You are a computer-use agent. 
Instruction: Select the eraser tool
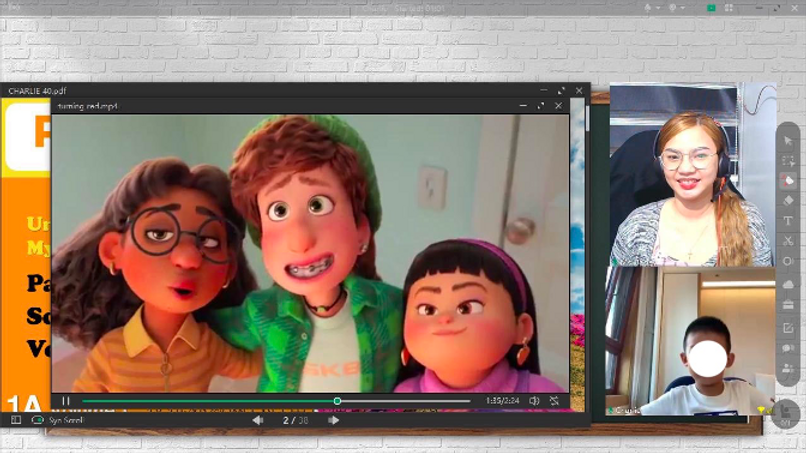788,201
